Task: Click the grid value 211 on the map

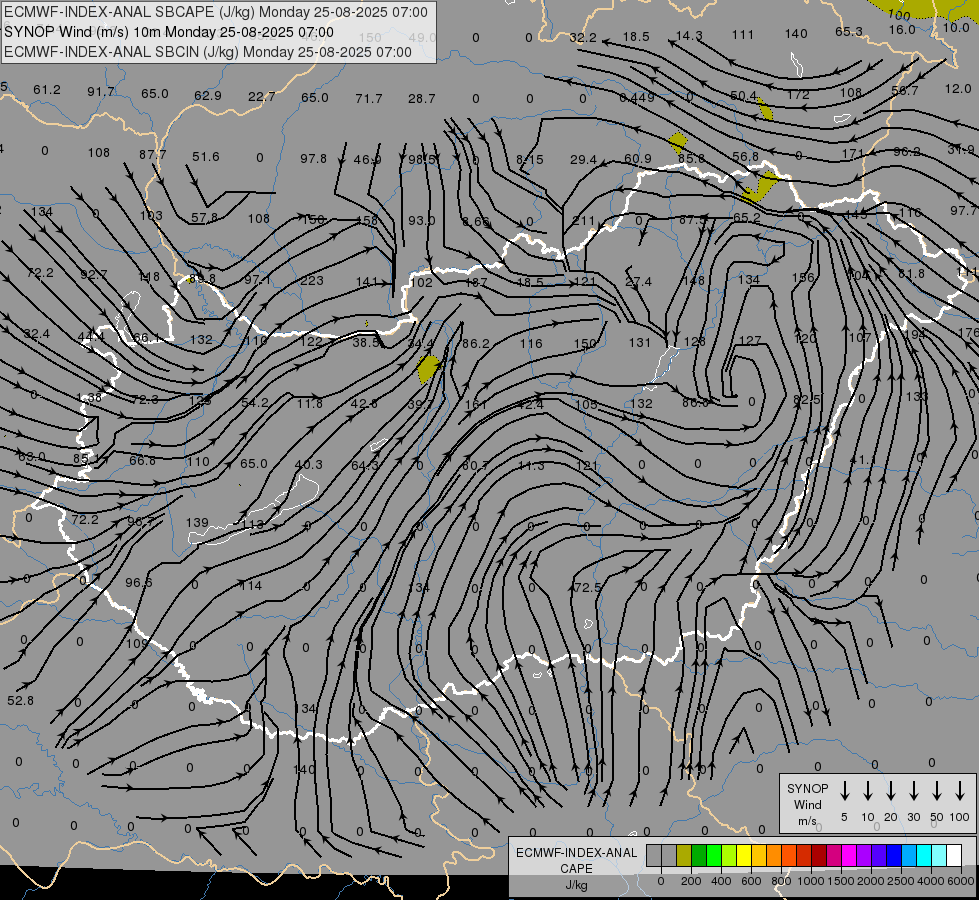Action: pos(583,220)
